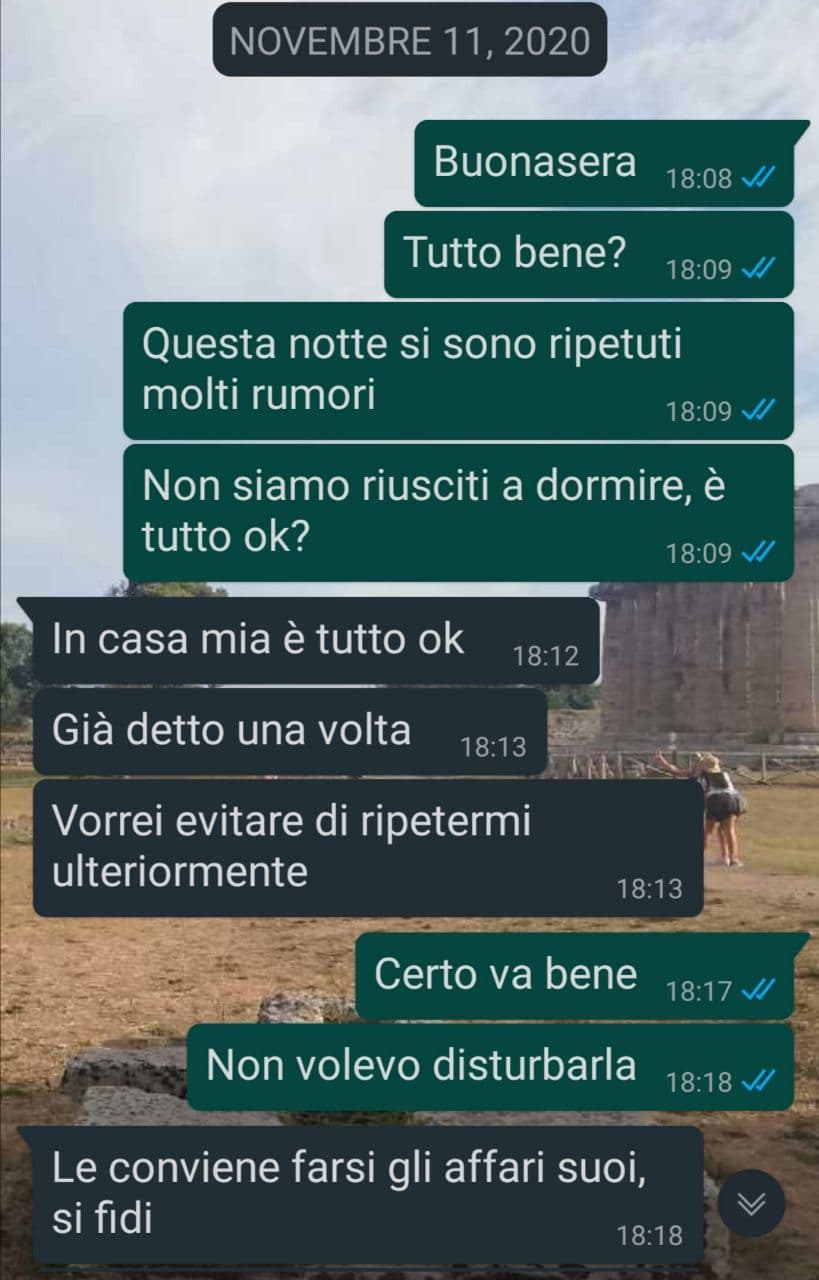Screen dimensions: 819x1280
Task: Select the "Novembre 11, 2020" date label
Action: 410,40
